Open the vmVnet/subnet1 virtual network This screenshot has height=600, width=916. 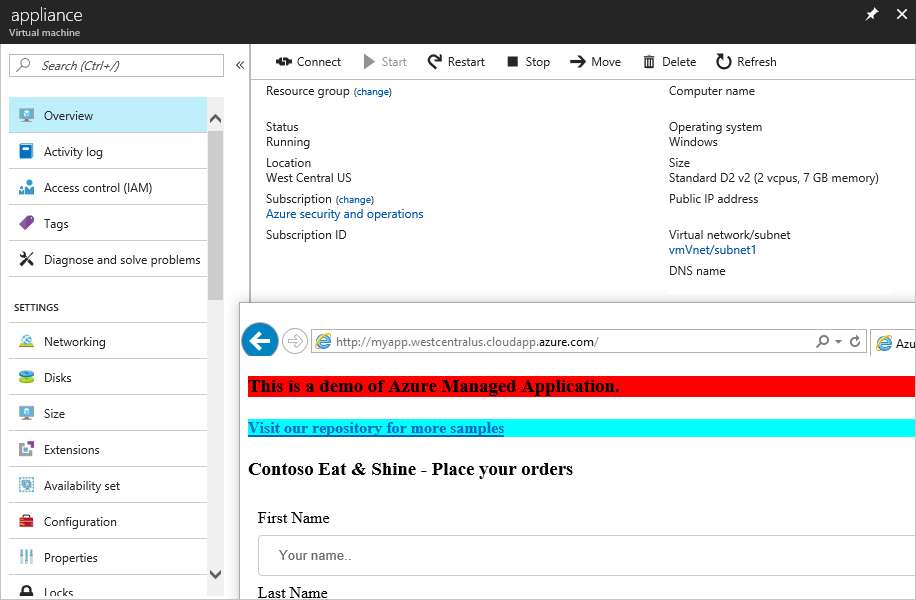712,250
